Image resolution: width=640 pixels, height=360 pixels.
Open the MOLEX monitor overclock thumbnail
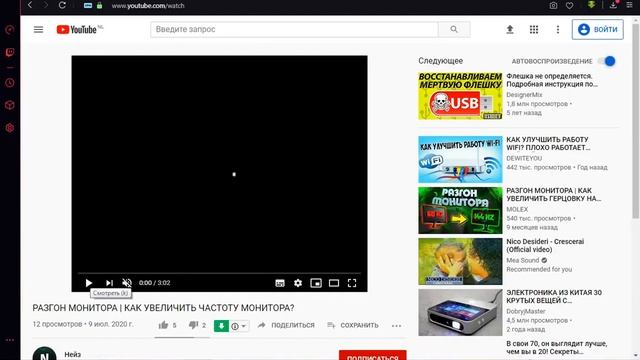pyautogui.click(x=460, y=210)
